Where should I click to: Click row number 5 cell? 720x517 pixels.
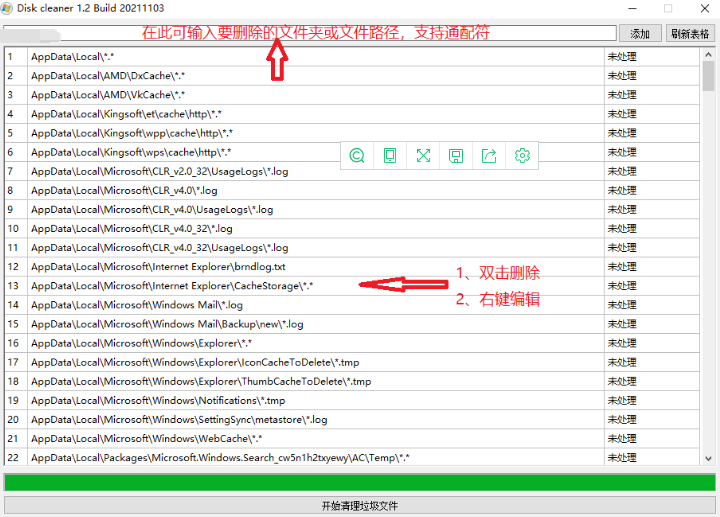coord(16,133)
